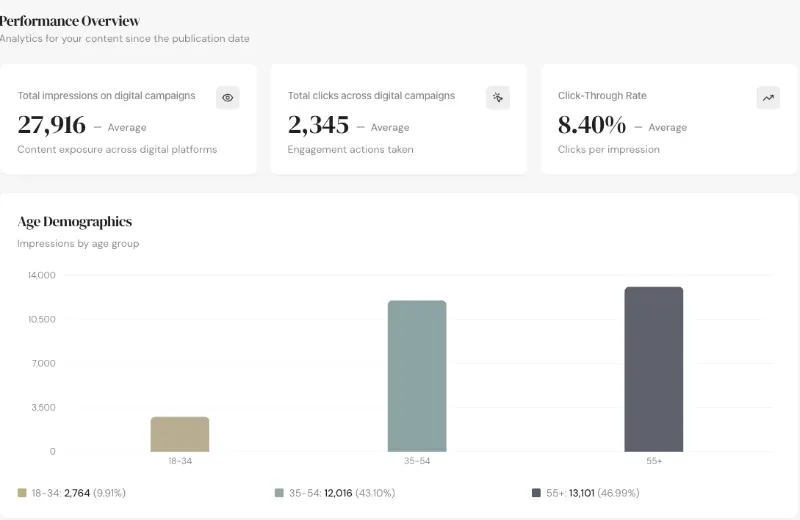Click the 35-54 legend color swatch
Viewport: 800px width, 520px height.
pyautogui.click(x=279, y=493)
